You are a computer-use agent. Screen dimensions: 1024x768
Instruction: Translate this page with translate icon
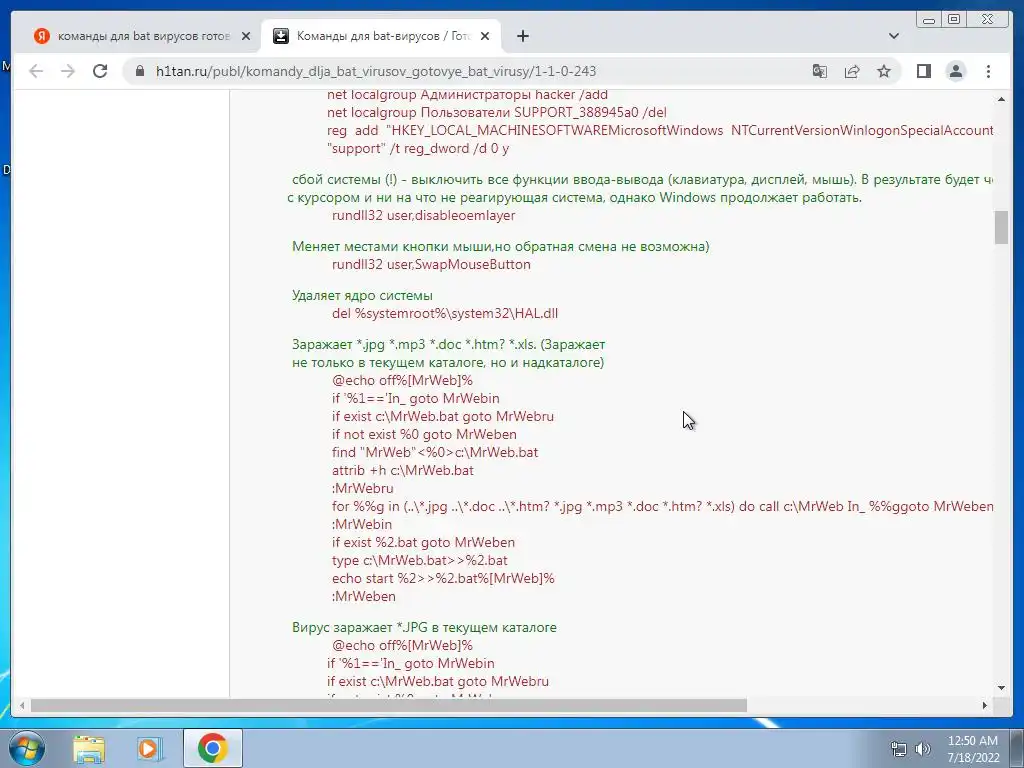tap(820, 71)
